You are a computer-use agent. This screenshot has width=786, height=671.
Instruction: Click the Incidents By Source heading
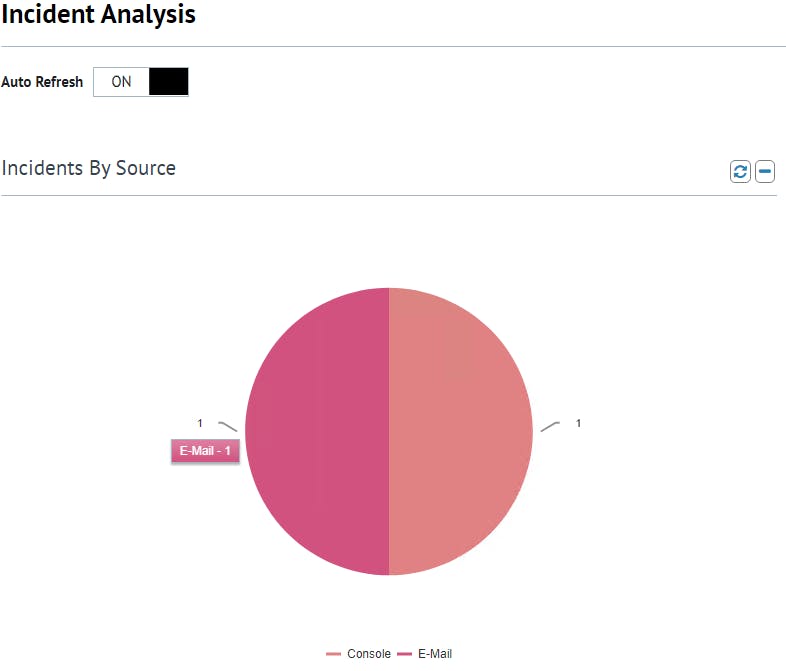[x=89, y=168]
